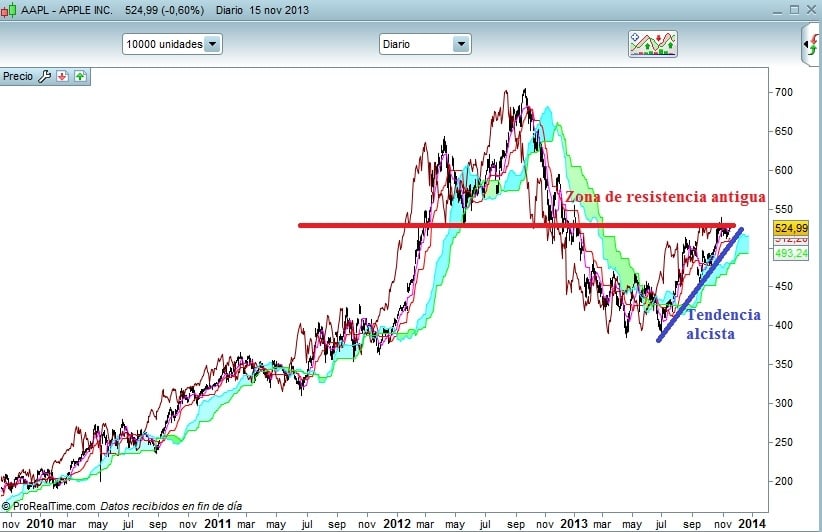Maximize the chart window

tap(794, 9)
